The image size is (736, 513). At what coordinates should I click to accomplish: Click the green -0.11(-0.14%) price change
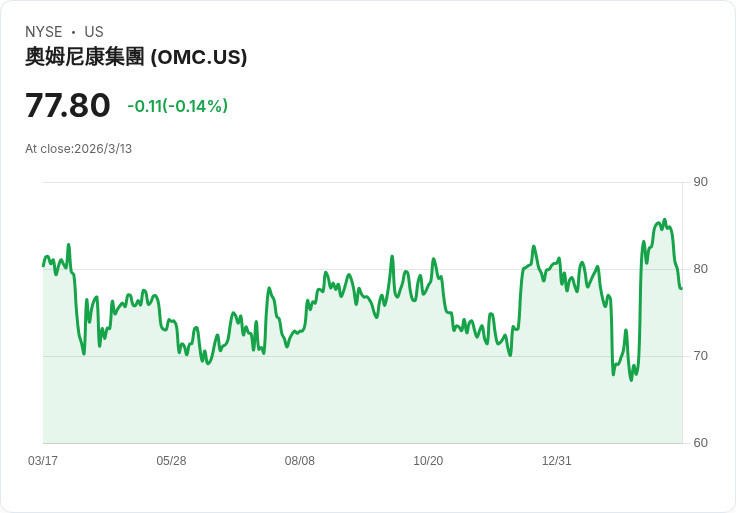click(177, 106)
